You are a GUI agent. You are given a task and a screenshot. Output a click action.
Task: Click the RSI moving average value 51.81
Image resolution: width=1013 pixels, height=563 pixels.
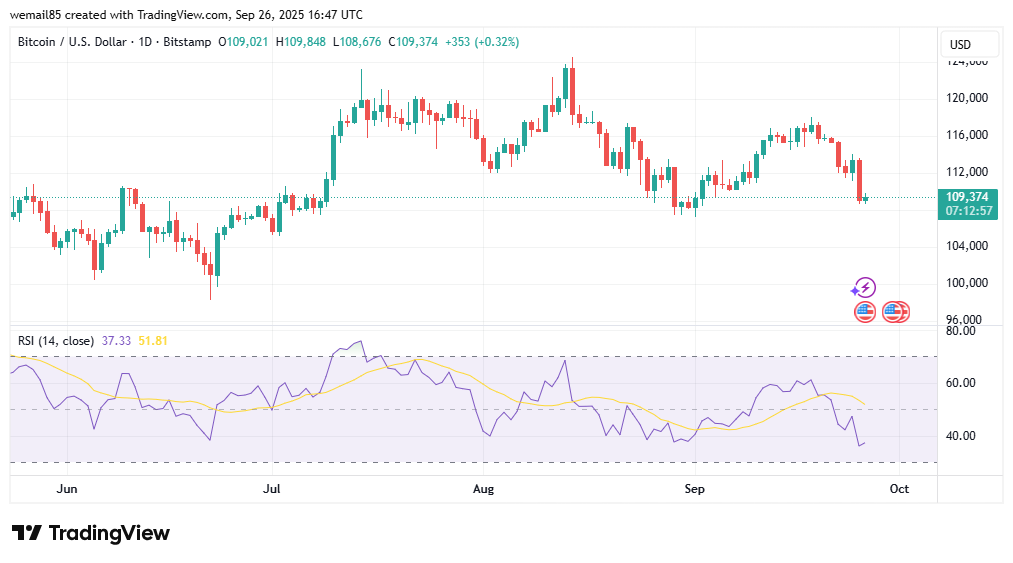(x=153, y=341)
